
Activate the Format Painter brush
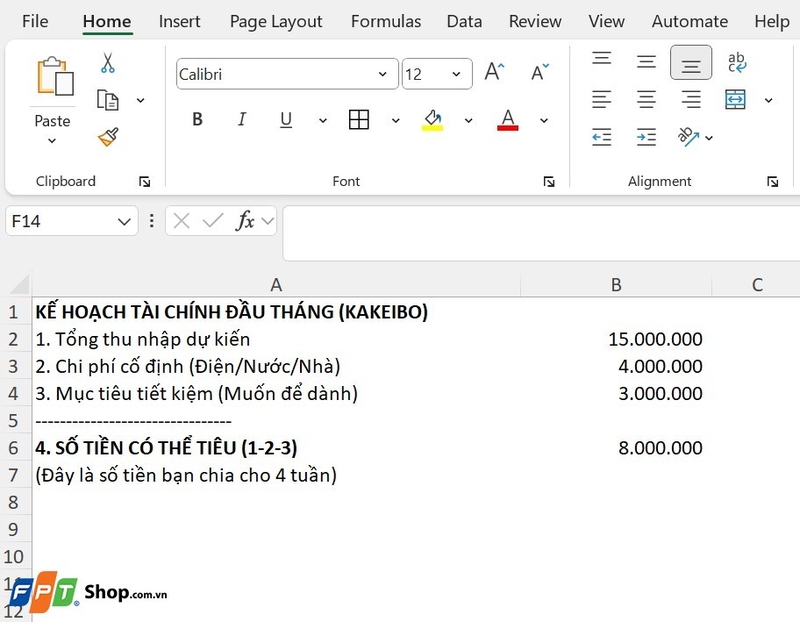108,137
